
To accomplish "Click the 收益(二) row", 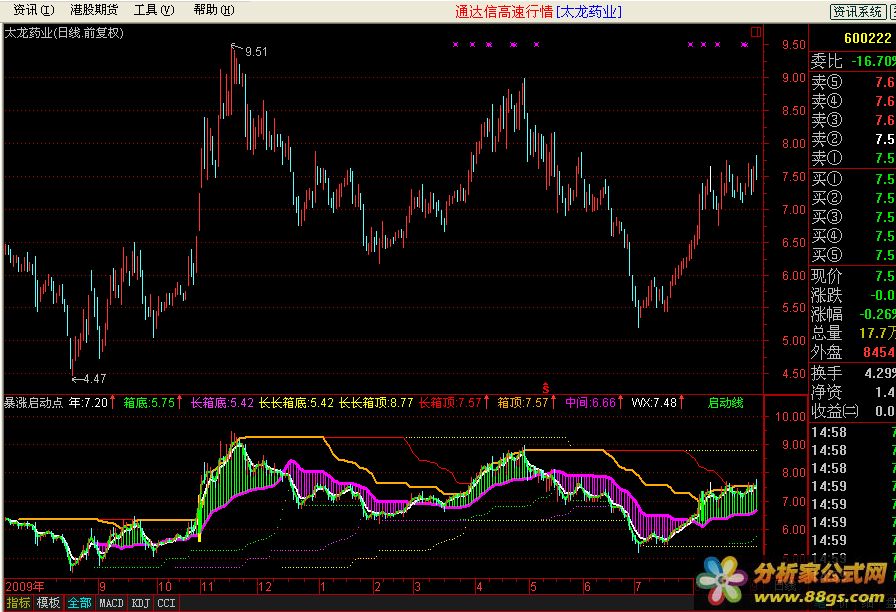I will point(853,411).
